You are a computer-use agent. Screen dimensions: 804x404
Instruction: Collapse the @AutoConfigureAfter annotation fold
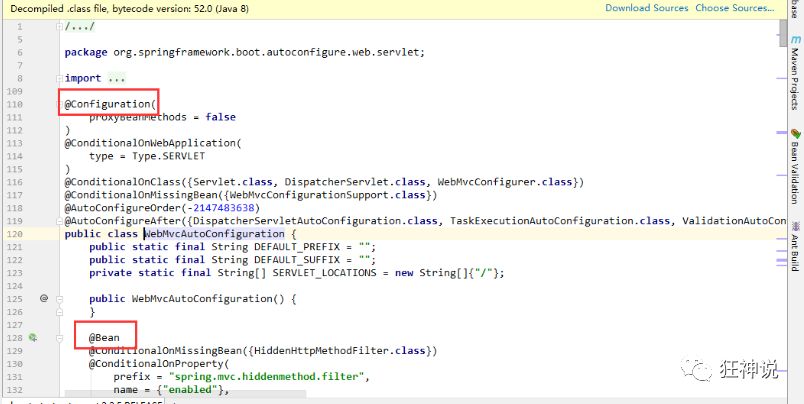(59, 221)
